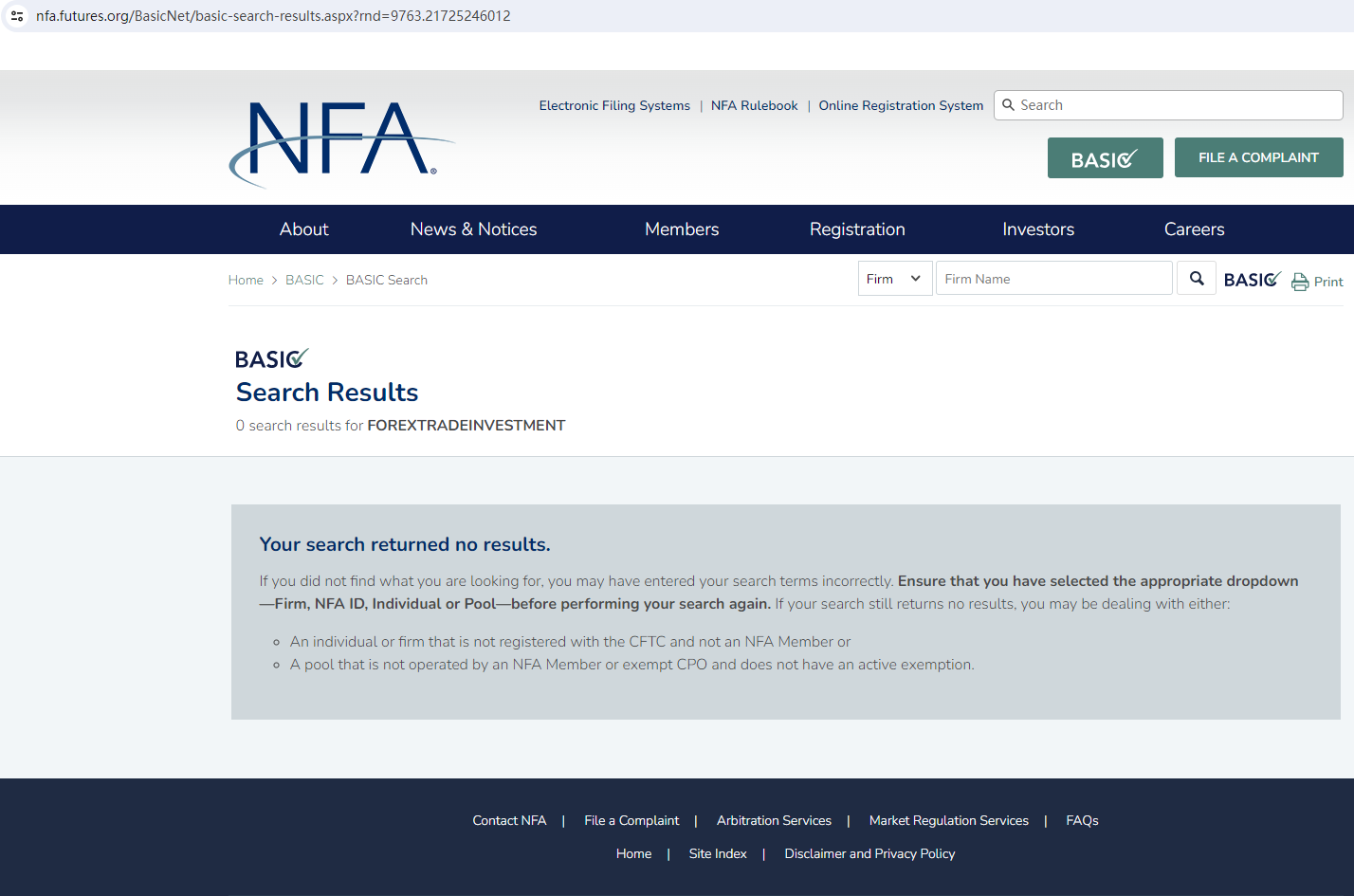Open the About menu
This screenshot has height=896, width=1354.
tap(303, 229)
